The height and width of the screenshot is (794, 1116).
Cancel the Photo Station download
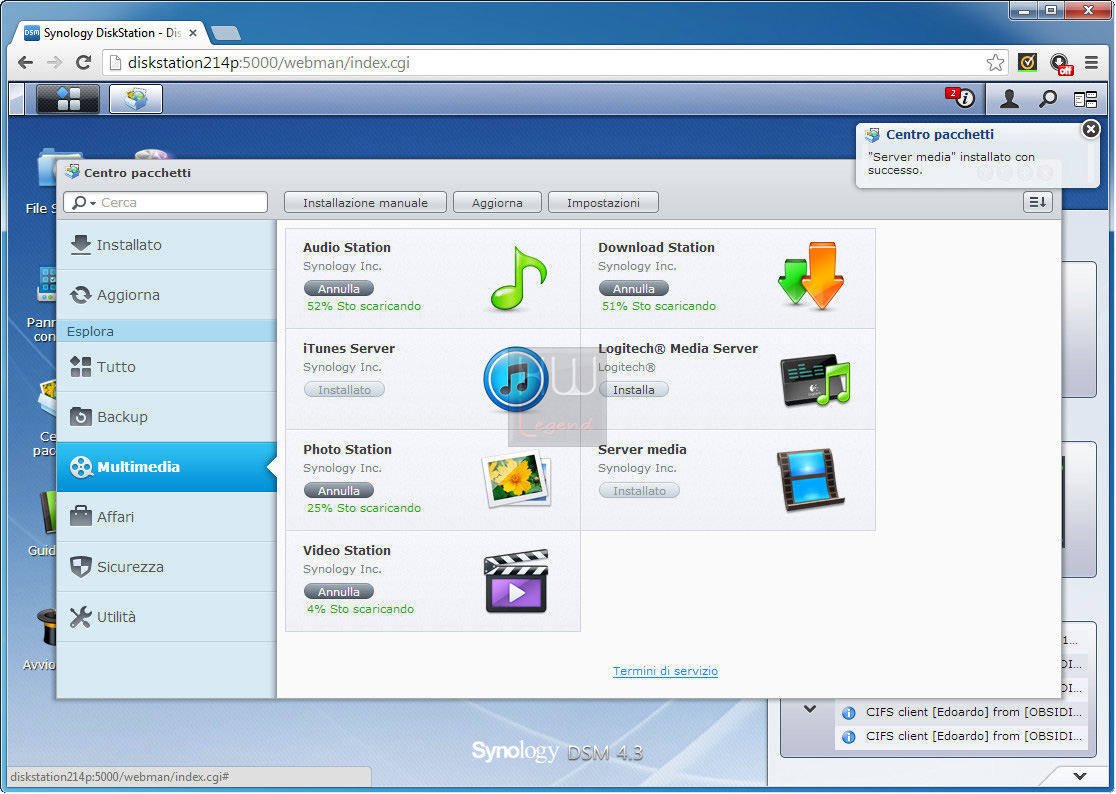[339, 491]
